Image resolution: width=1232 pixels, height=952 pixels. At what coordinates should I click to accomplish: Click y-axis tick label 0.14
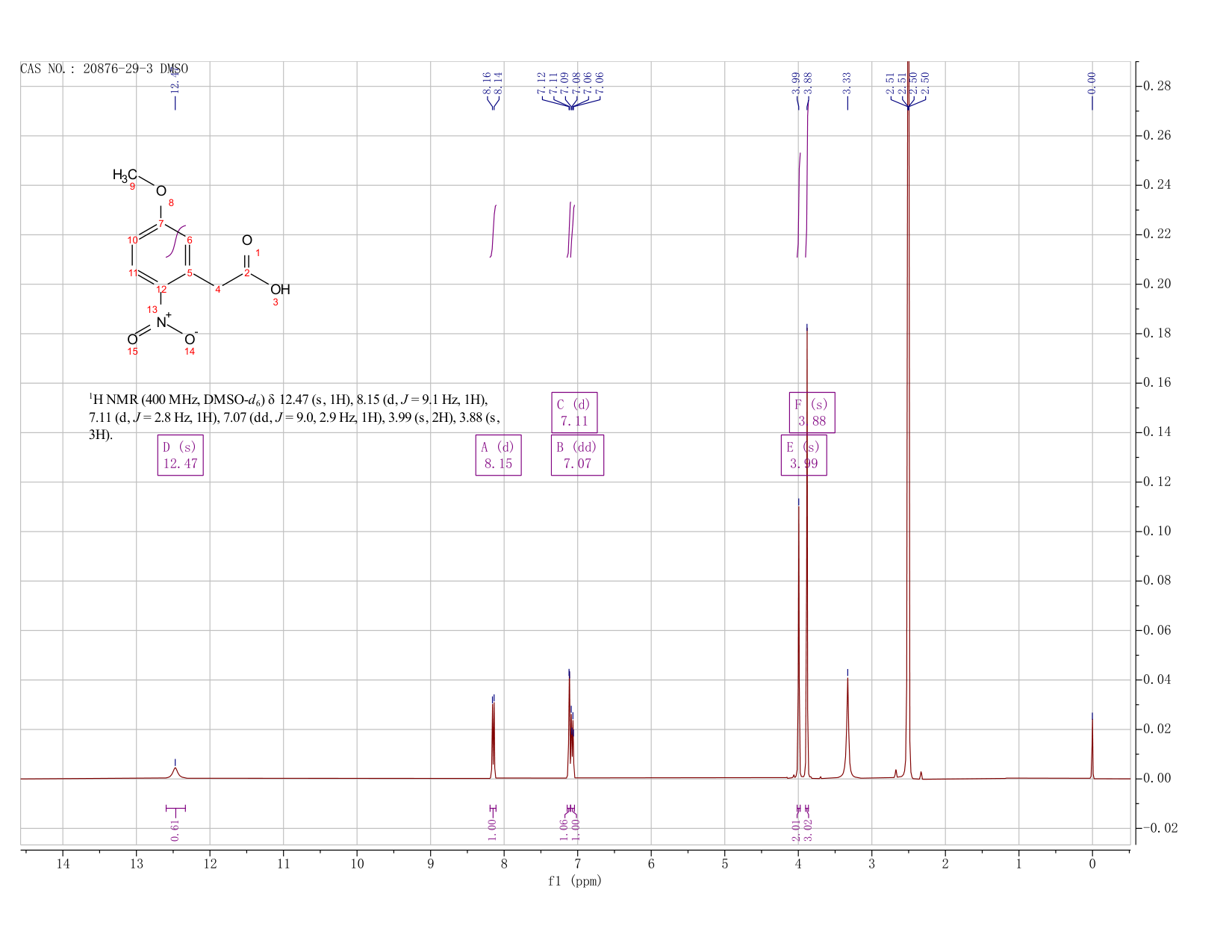tap(1157, 432)
